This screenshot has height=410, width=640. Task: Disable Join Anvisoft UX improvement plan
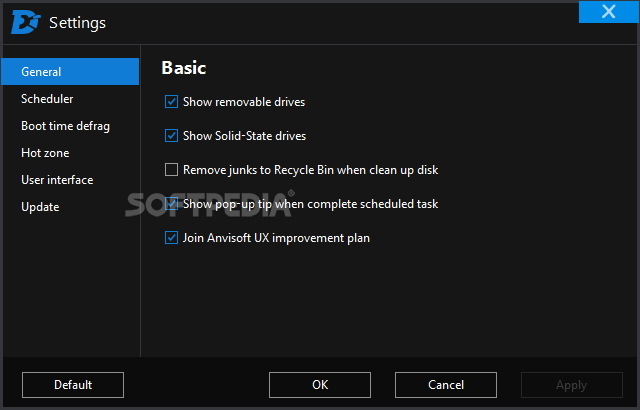(171, 237)
